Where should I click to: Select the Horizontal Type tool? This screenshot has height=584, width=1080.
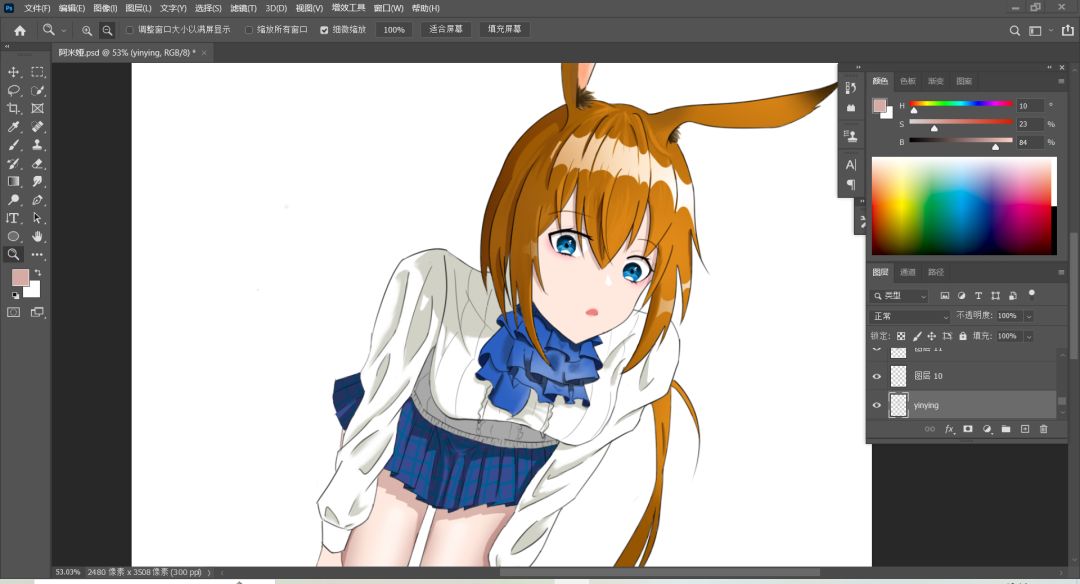pyautogui.click(x=13, y=218)
